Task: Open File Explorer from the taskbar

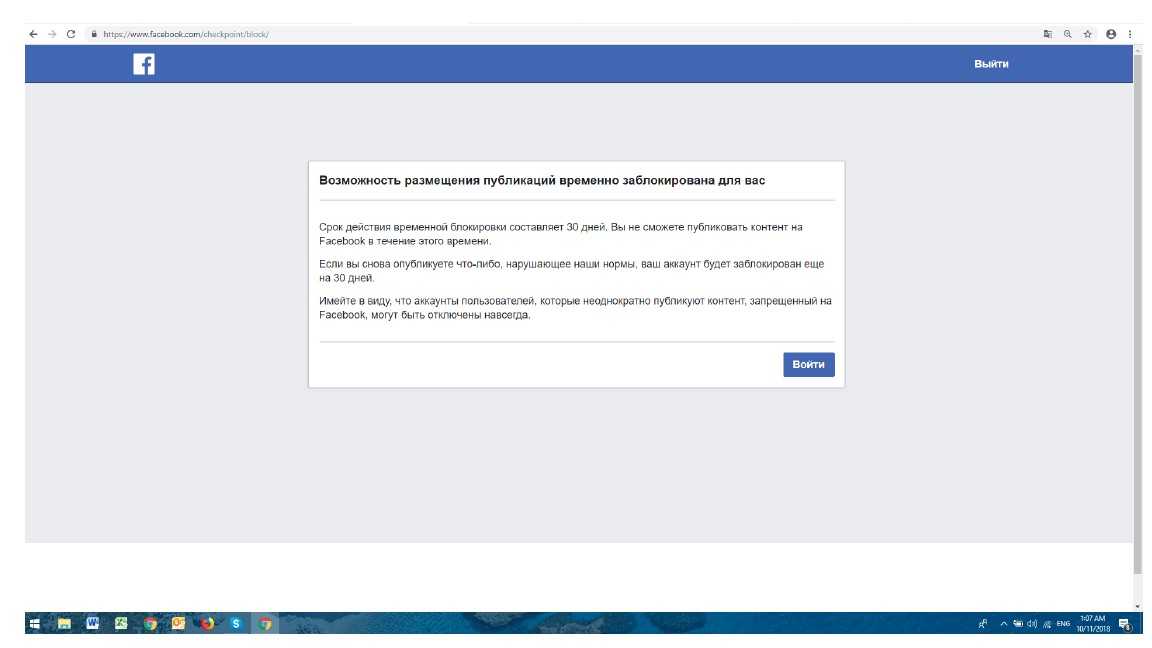Action: point(65,624)
